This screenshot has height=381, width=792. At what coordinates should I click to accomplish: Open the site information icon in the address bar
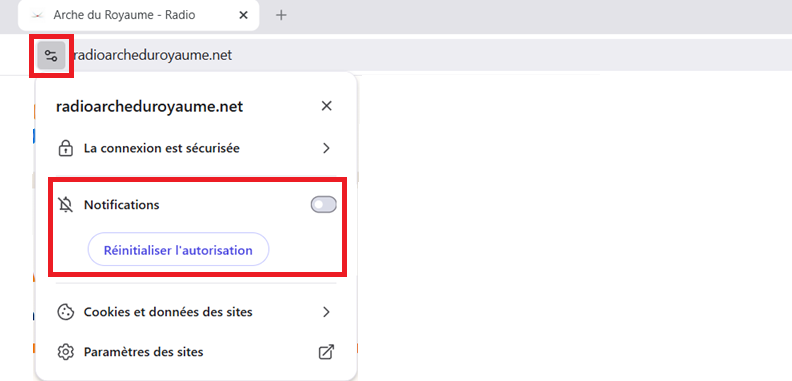(x=51, y=55)
